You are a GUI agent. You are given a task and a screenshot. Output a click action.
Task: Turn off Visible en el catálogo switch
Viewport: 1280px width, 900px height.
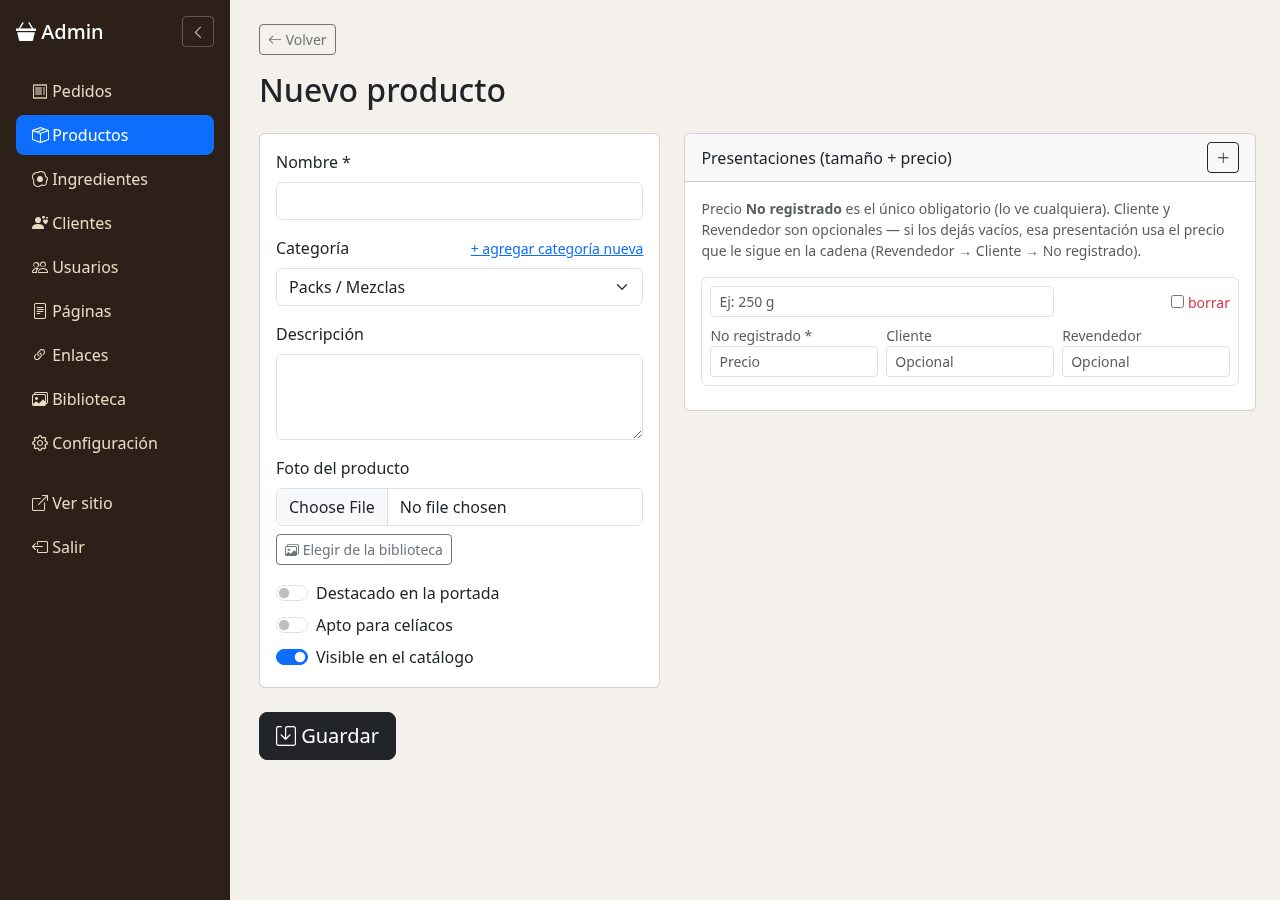292,657
